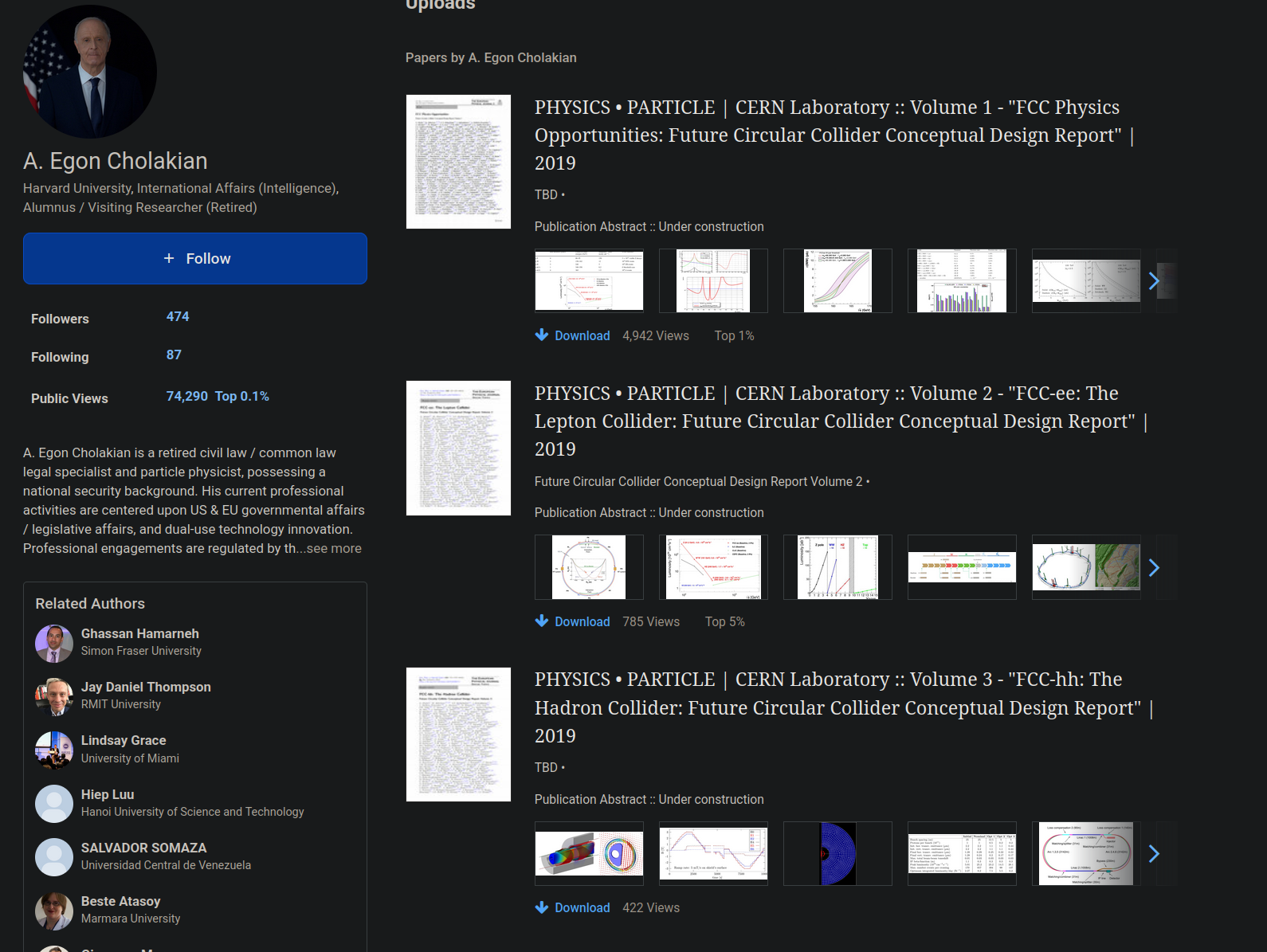The image size is (1267, 952).
Task: Open Volume 1's fourth figure with bar chart
Action: pyautogui.click(x=962, y=280)
